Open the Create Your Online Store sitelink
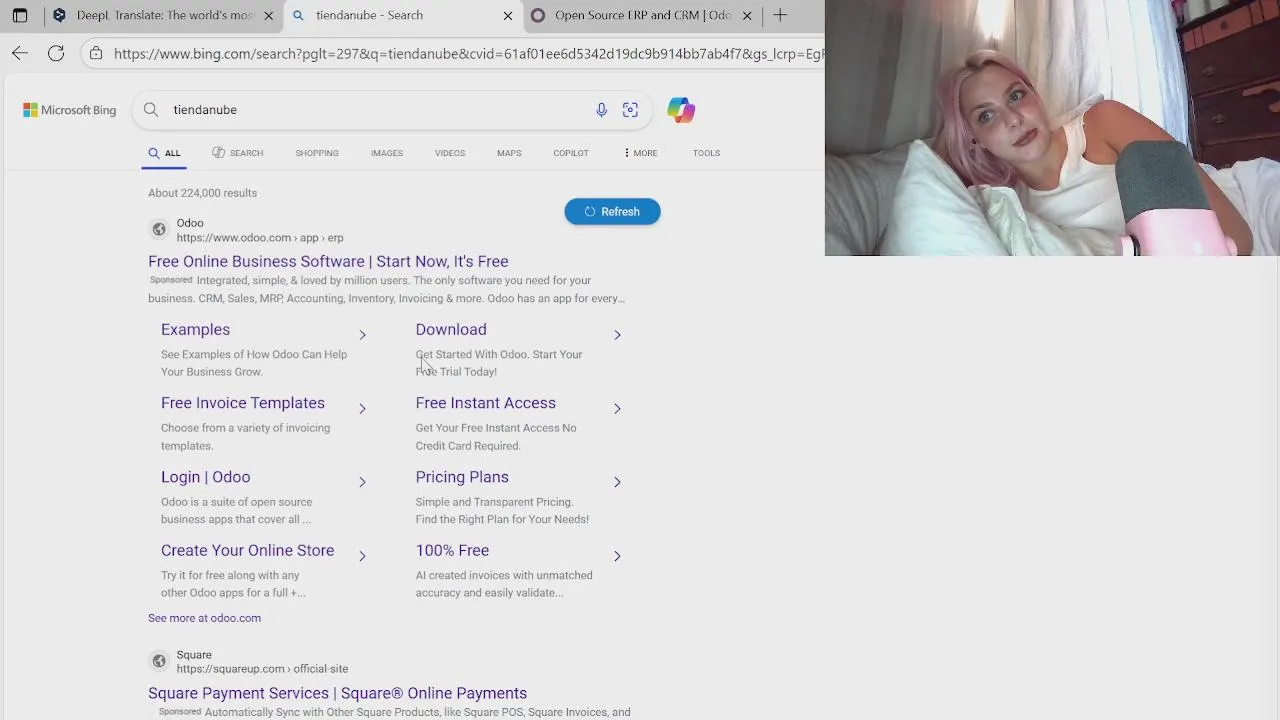 pos(248,551)
